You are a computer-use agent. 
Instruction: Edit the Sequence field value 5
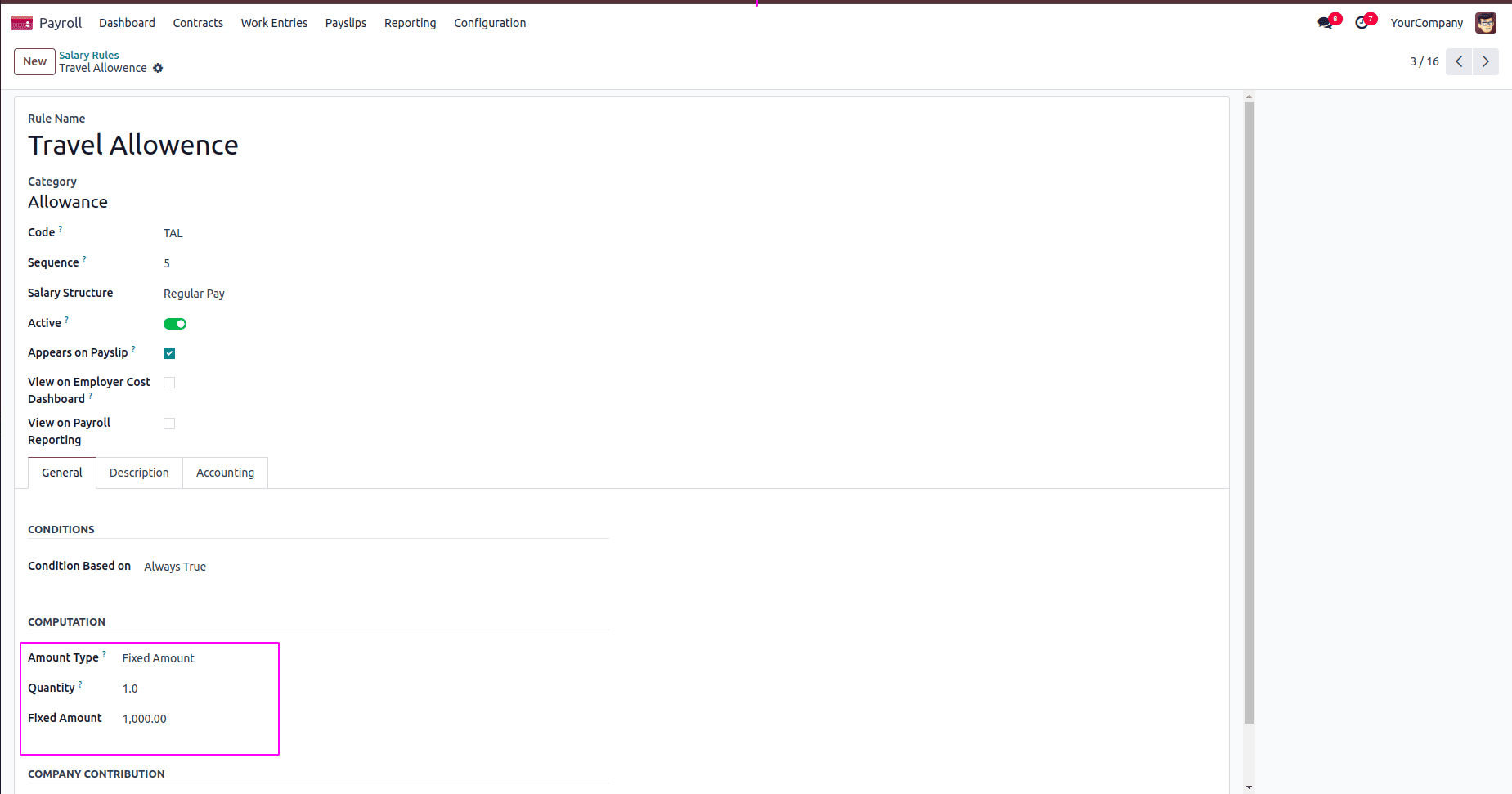coord(167,263)
